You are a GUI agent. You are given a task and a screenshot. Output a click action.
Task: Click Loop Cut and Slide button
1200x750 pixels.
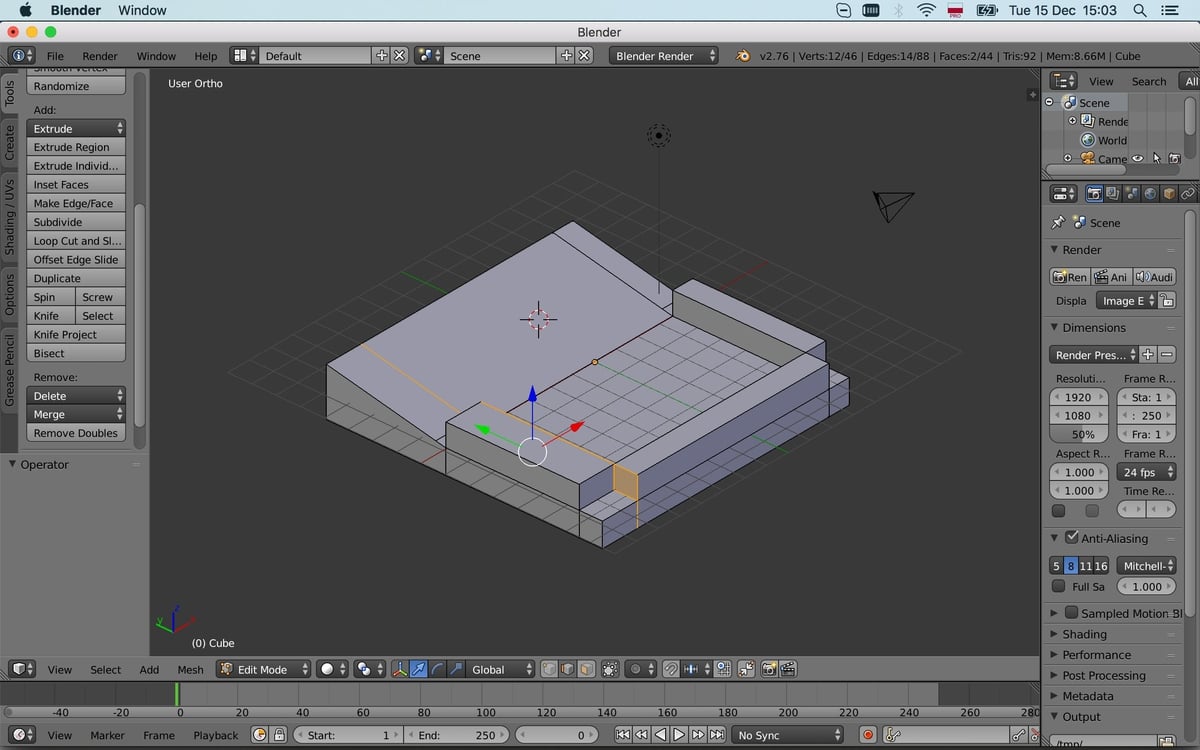click(x=76, y=241)
